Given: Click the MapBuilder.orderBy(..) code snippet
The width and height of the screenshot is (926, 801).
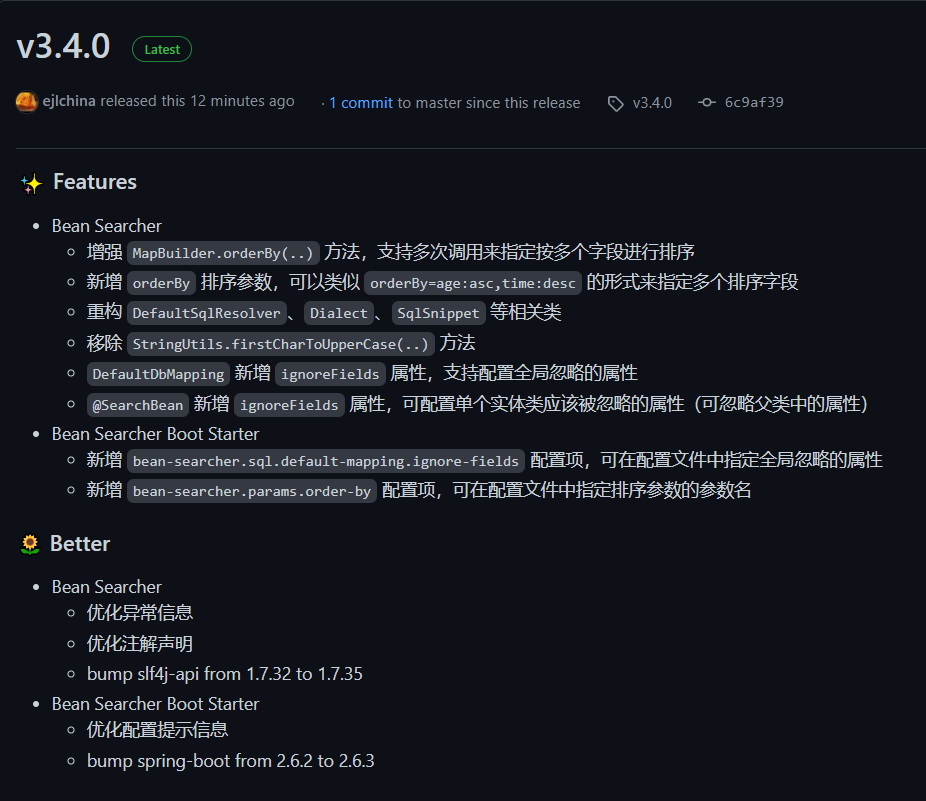Looking at the screenshot, I should 222,252.
